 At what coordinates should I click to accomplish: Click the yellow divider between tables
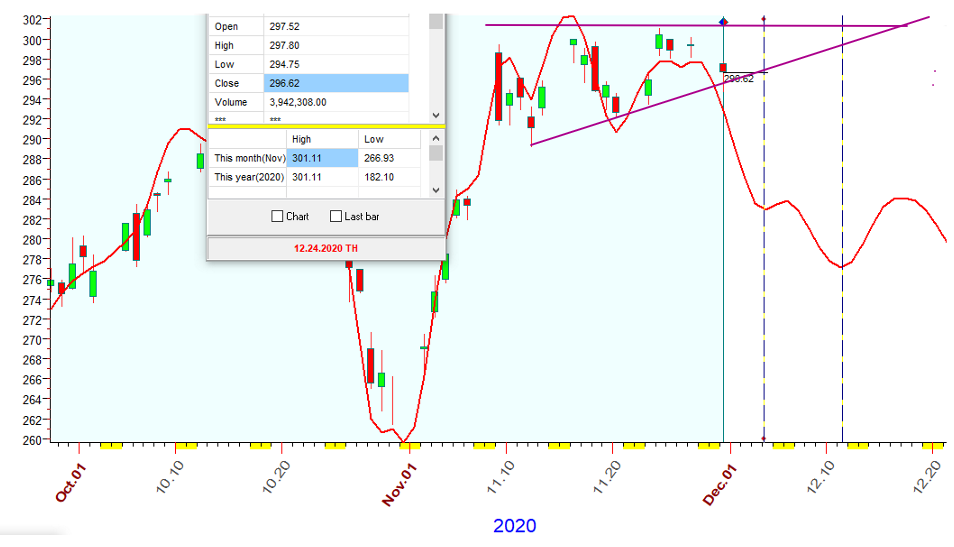(326, 126)
